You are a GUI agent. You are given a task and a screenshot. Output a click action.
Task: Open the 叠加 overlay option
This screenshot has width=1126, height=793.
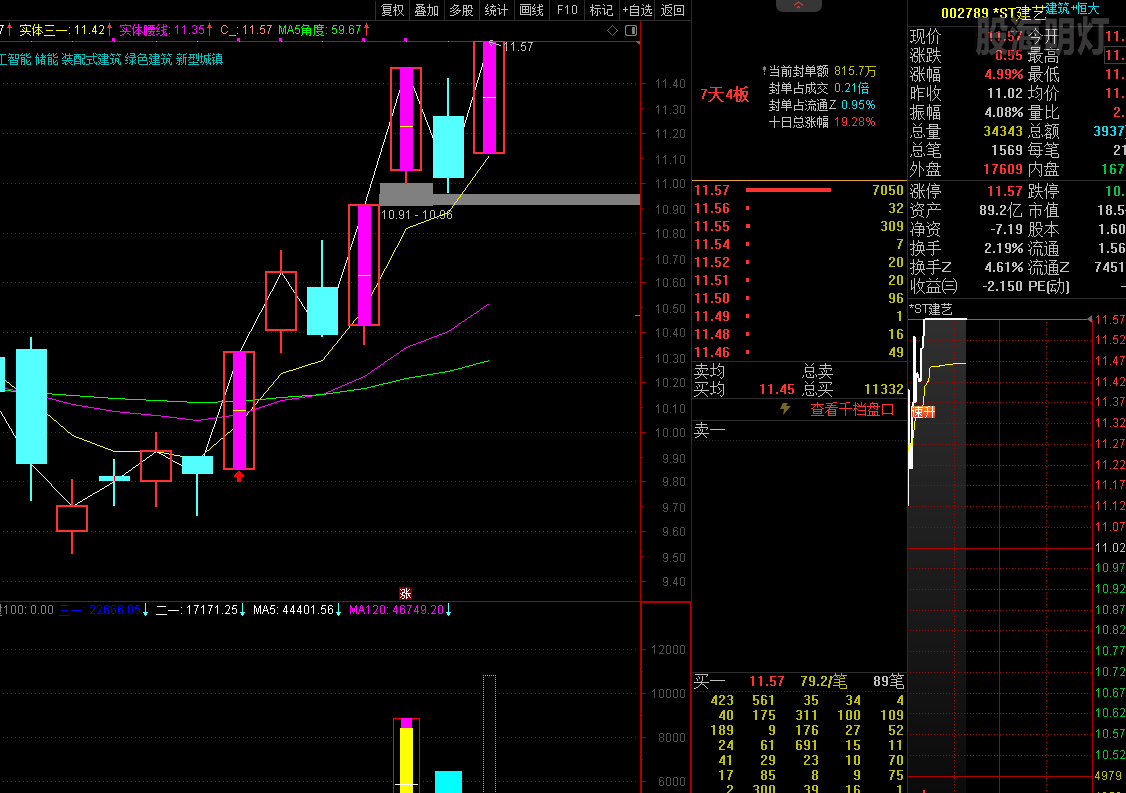[x=427, y=10]
